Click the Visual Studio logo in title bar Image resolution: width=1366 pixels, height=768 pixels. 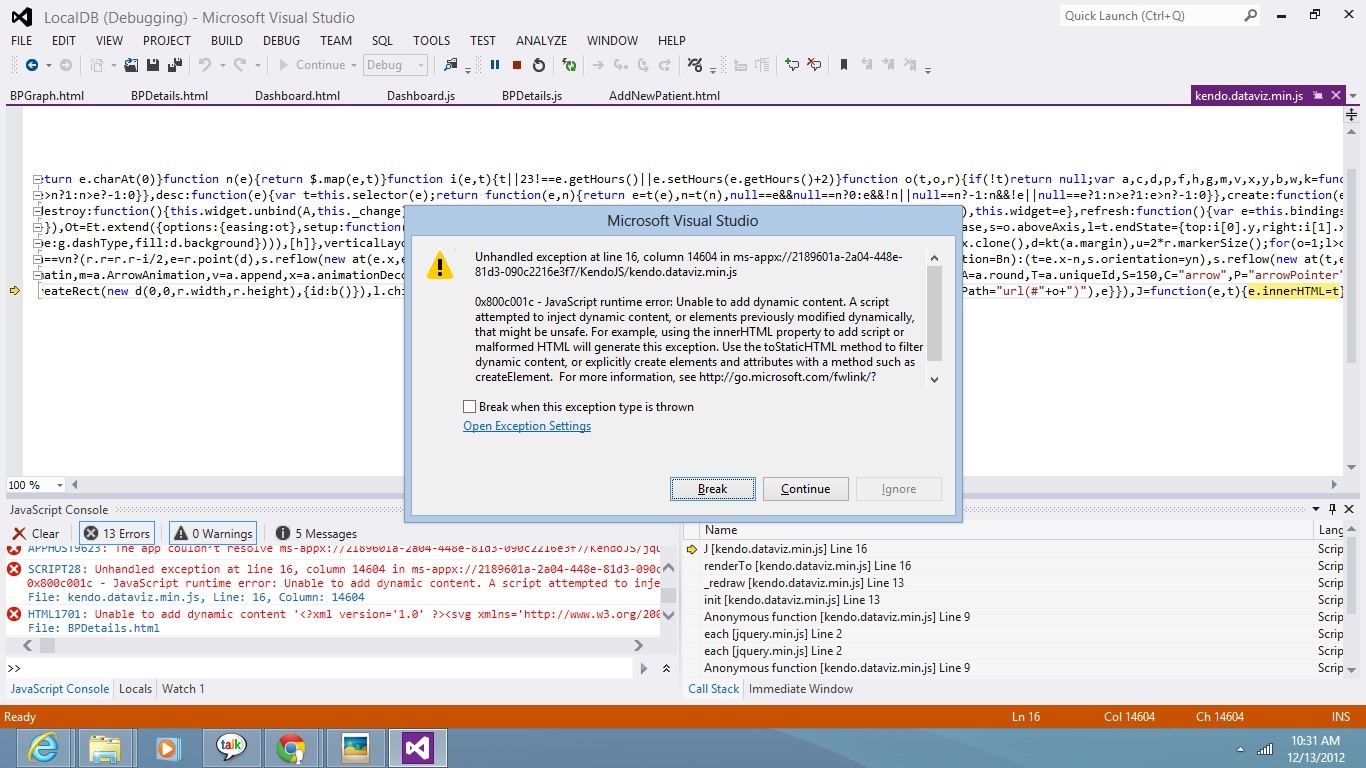[x=22, y=17]
